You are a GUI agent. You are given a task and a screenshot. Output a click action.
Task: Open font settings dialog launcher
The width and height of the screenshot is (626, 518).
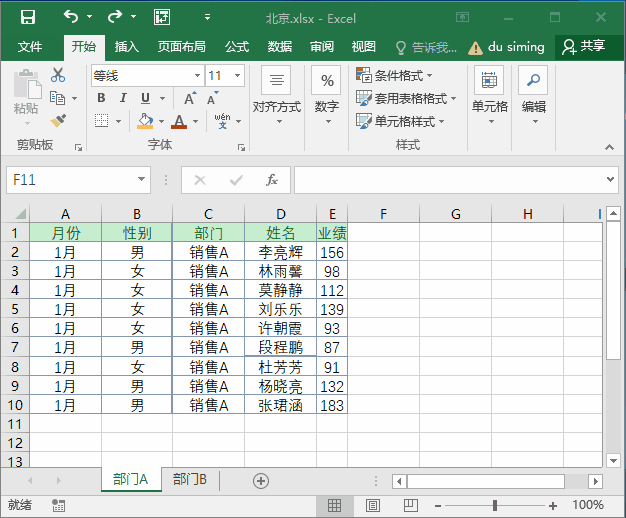[241, 148]
